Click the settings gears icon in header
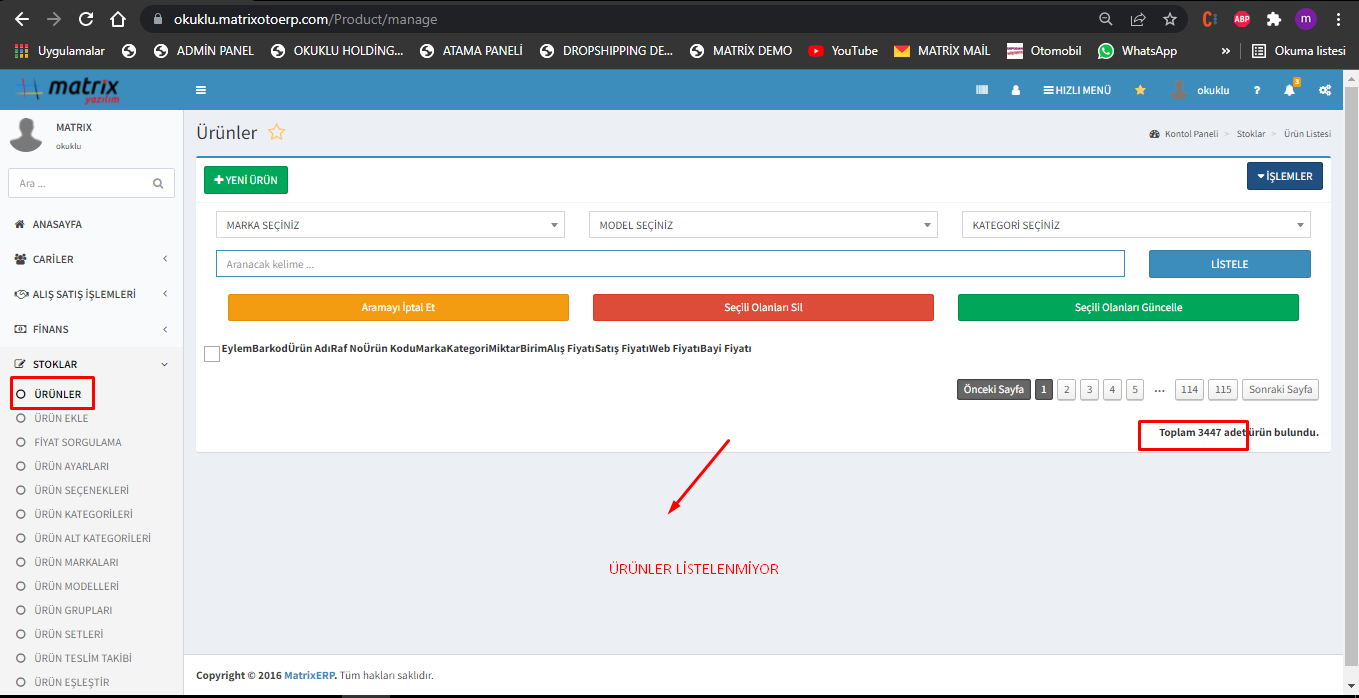 coord(1325,90)
